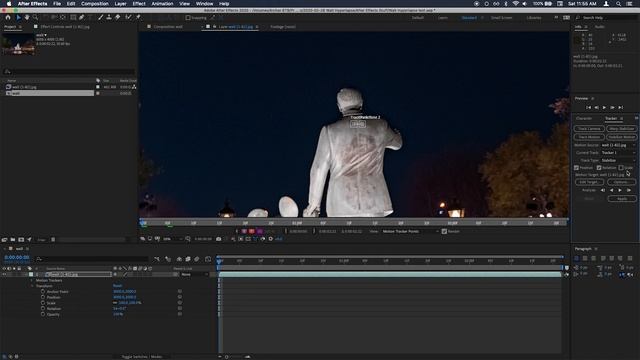
Task: Click the snapshot camera icon in viewer
Action: [219, 239]
